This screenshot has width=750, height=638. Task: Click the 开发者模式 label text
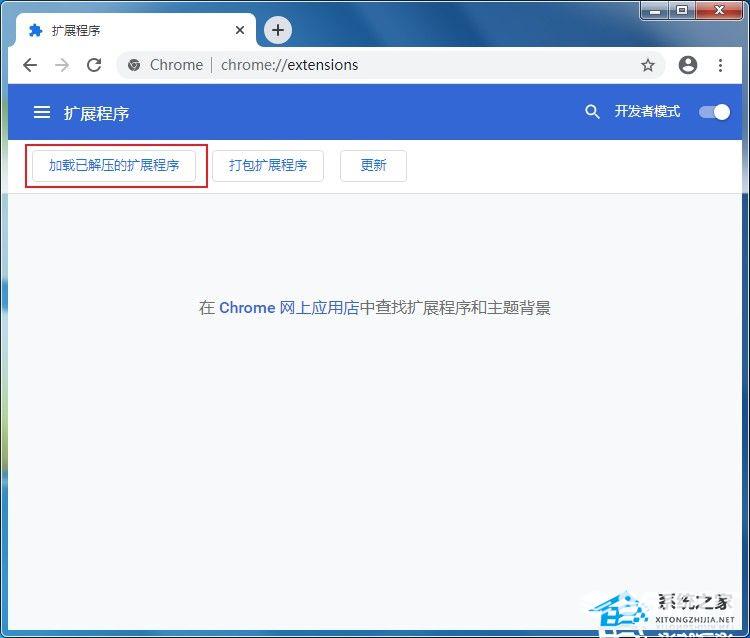coord(647,112)
